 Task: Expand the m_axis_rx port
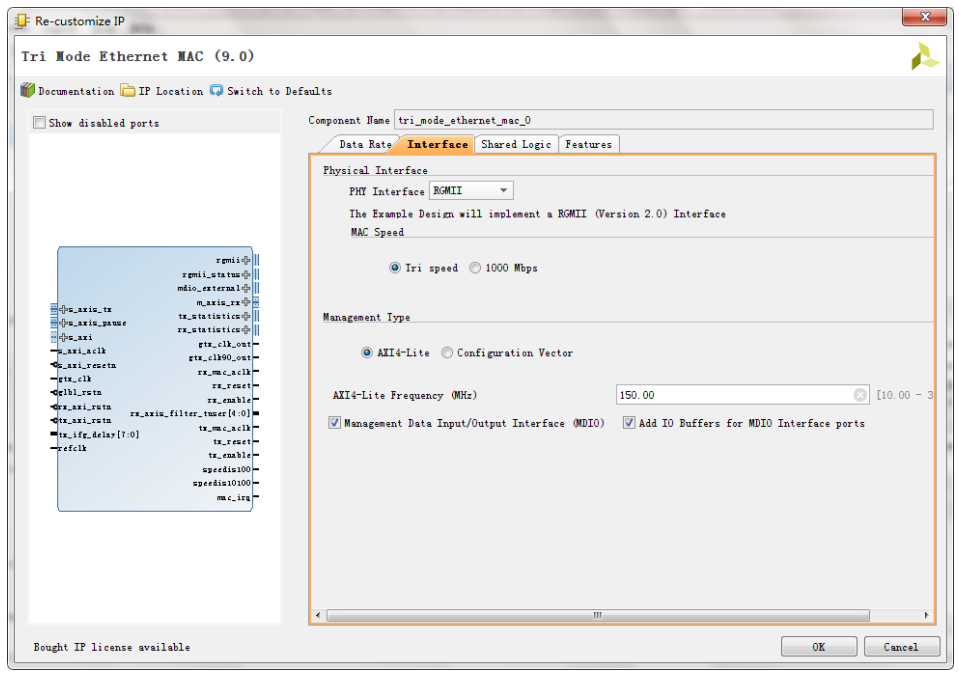tap(246, 302)
